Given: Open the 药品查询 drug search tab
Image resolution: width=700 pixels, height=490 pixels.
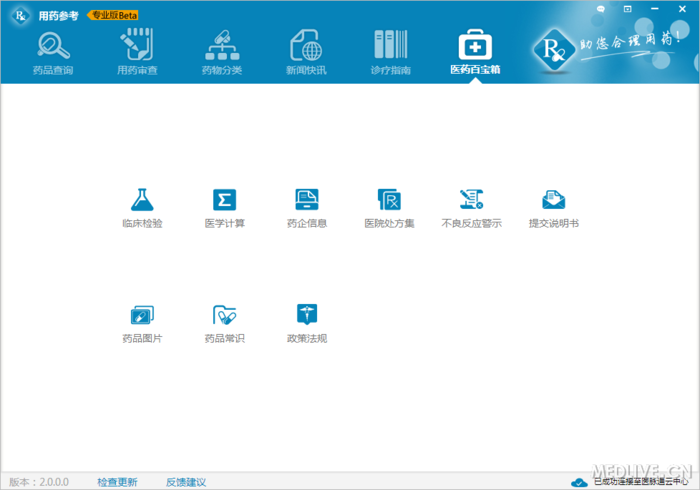Looking at the screenshot, I should coord(53,53).
